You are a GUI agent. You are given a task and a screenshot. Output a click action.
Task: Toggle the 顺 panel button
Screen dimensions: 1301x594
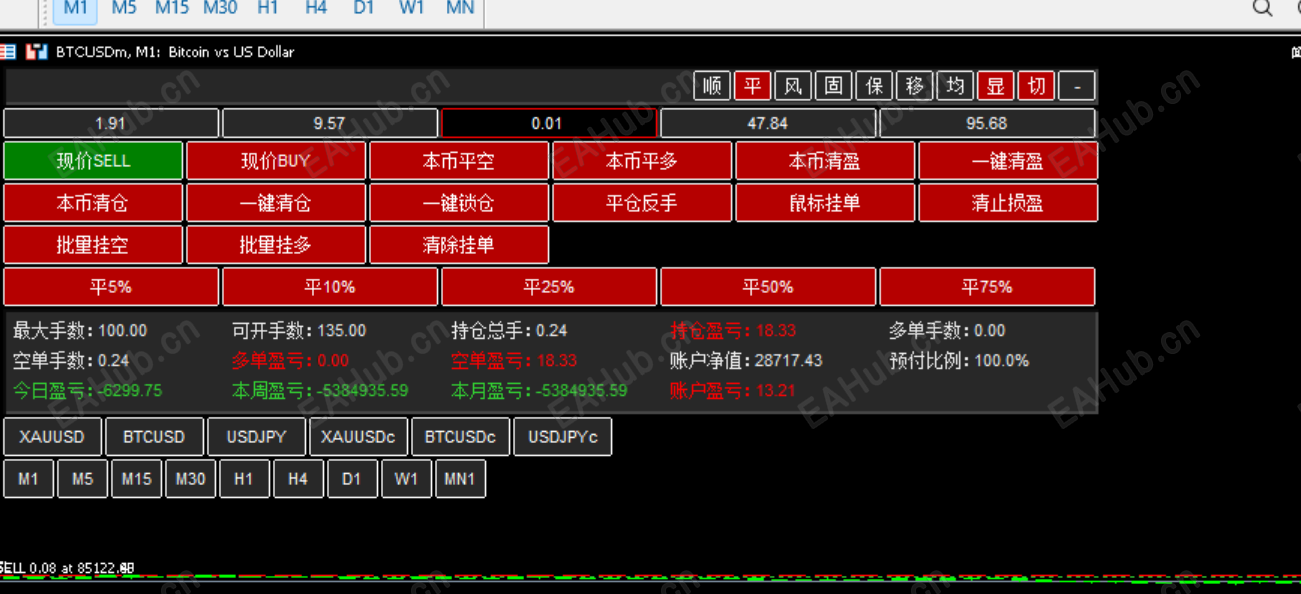pyautogui.click(x=712, y=86)
